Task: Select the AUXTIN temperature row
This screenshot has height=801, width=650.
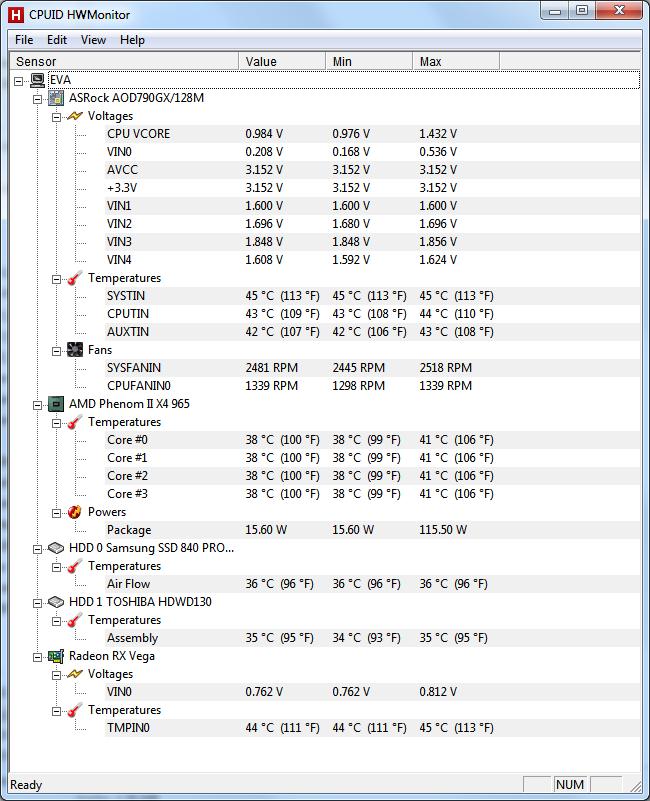Action: pyautogui.click(x=372, y=332)
